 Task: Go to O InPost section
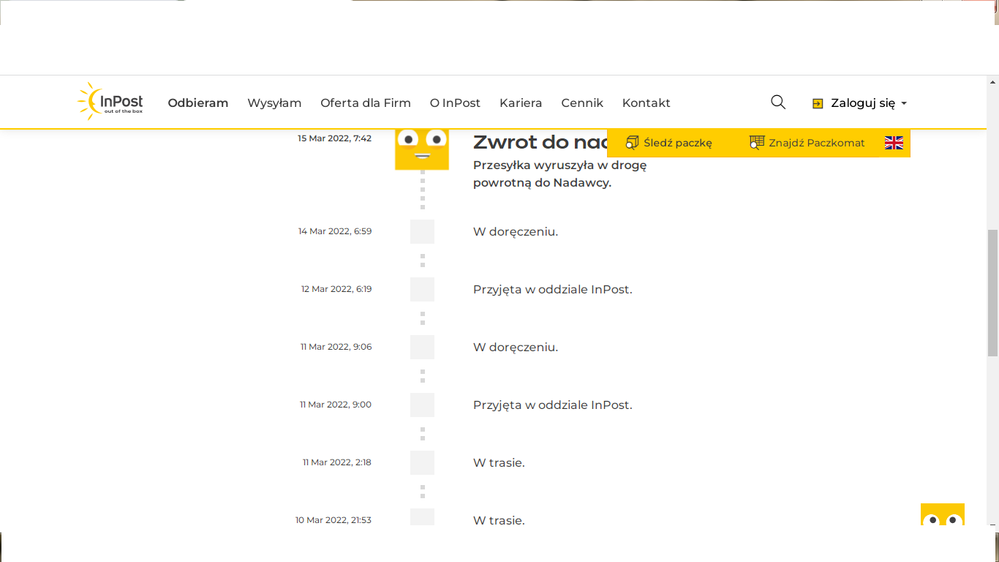pos(455,103)
